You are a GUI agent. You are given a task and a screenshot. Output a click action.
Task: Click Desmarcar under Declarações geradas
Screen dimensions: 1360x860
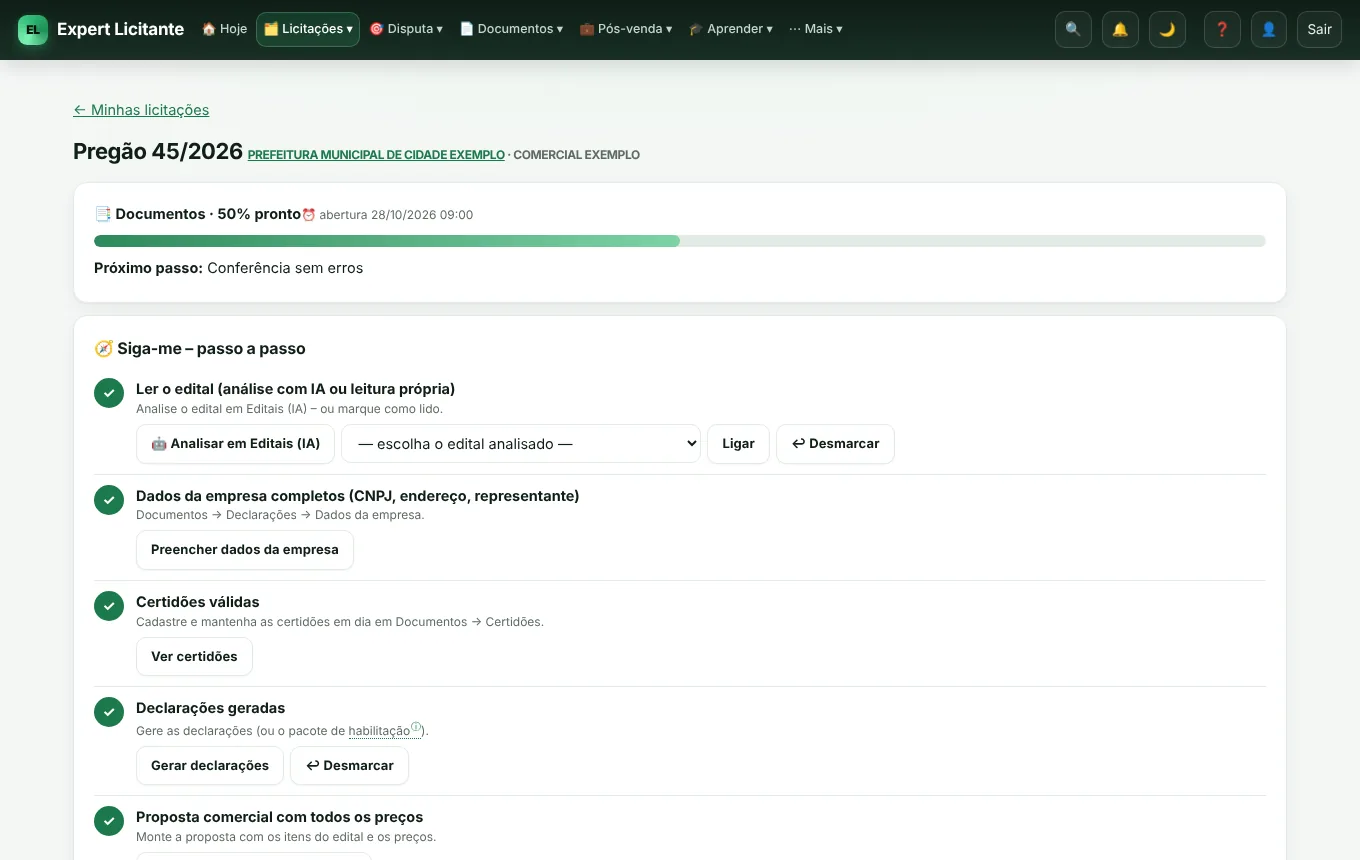(349, 766)
